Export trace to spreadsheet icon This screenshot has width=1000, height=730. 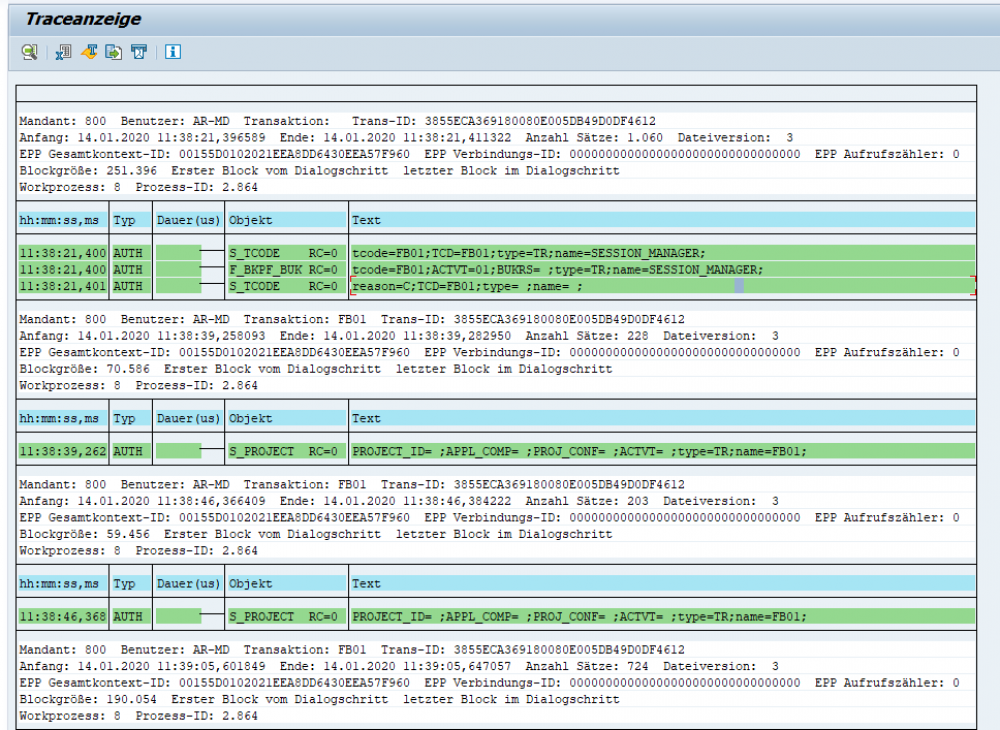[x=63, y=52]
